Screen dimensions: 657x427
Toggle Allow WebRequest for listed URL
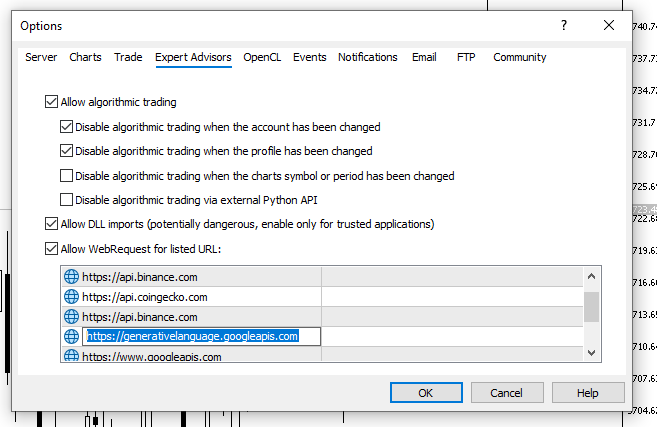coord(51,248)
